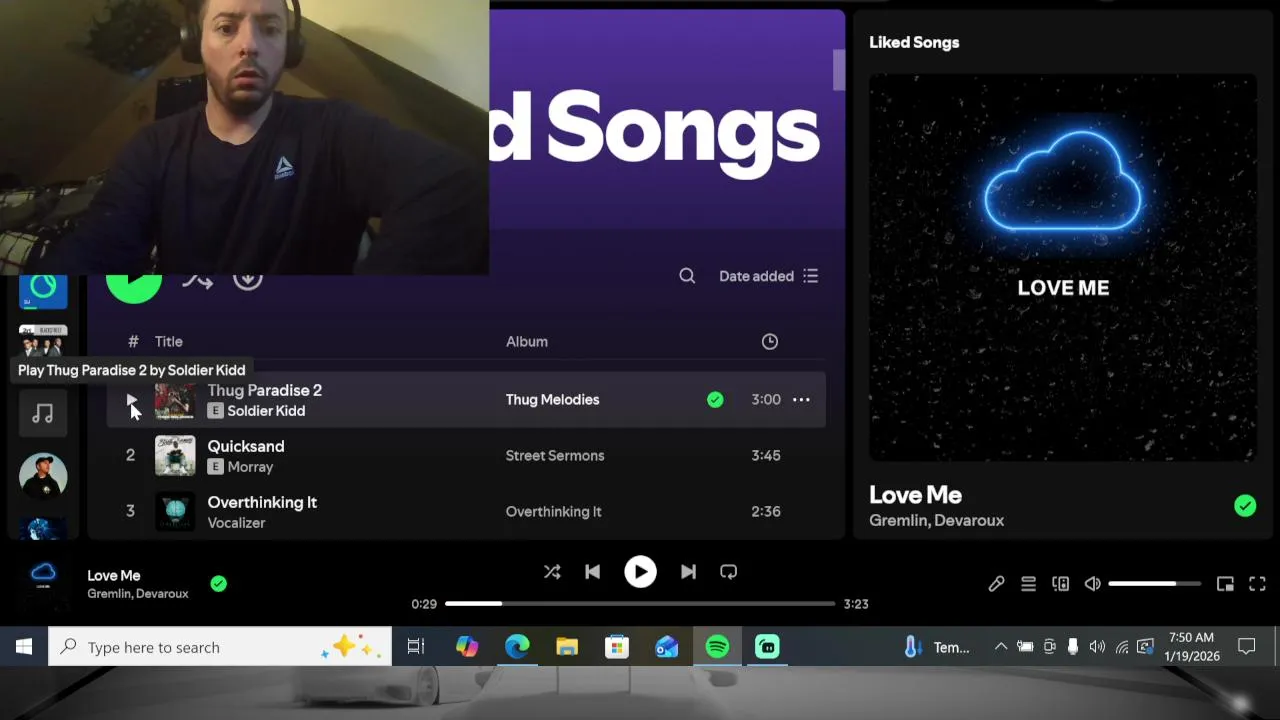1280x720 pixels.
Task: Open the blue circle sidebar playlist
Action: click(43, 290)
